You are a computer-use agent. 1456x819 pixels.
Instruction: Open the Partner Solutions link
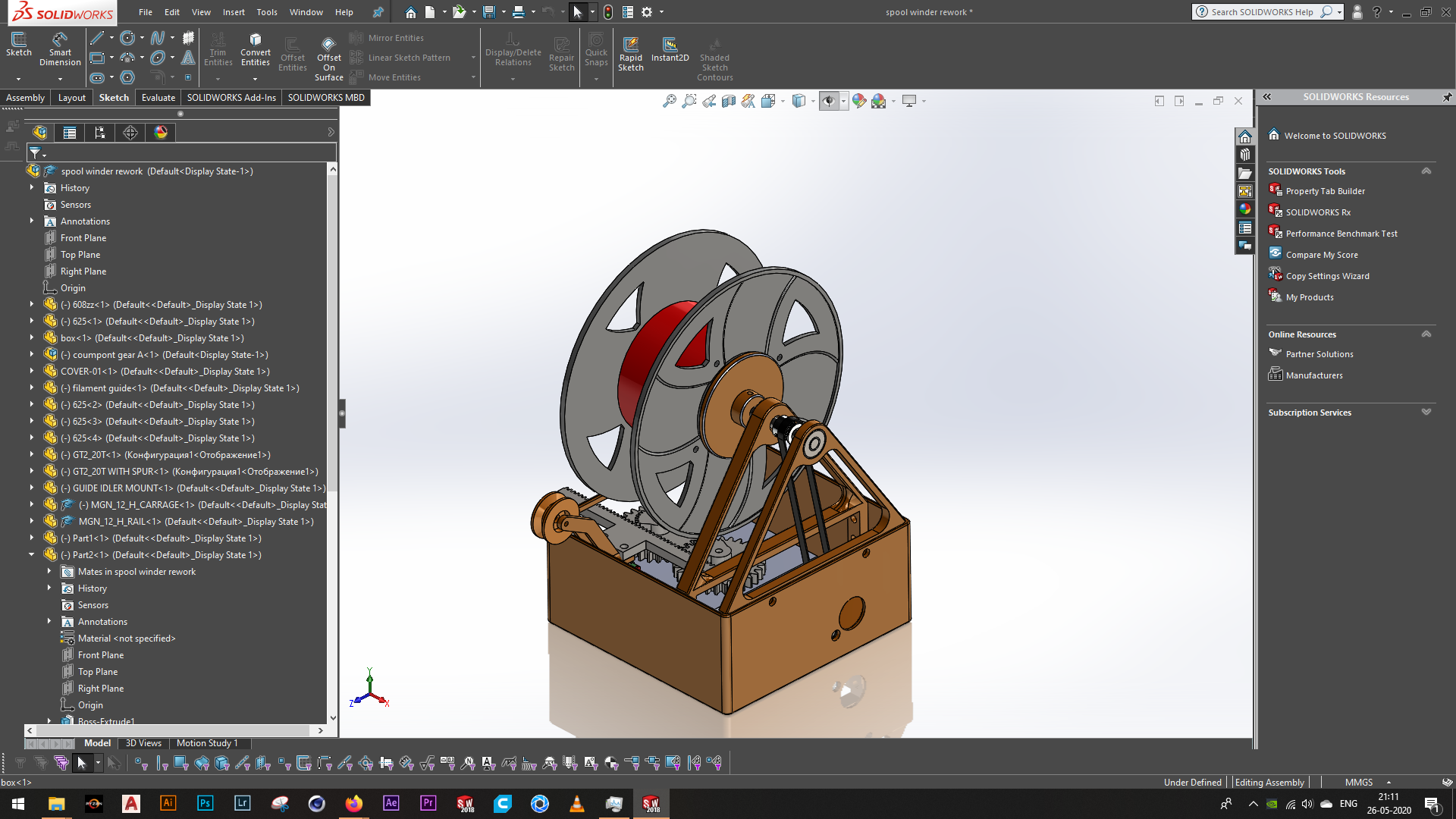pyautogui.click(x=1319, y=354)
